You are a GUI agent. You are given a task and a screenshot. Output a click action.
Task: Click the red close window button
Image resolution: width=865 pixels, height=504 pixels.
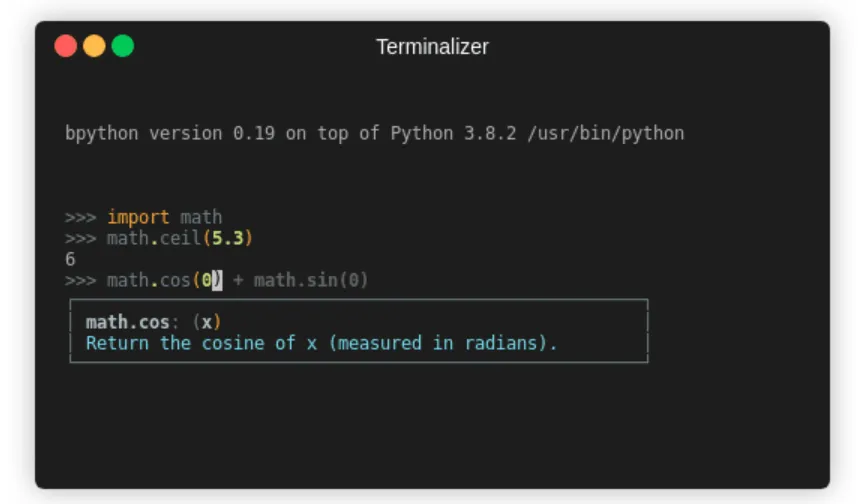tap(66, 46)
